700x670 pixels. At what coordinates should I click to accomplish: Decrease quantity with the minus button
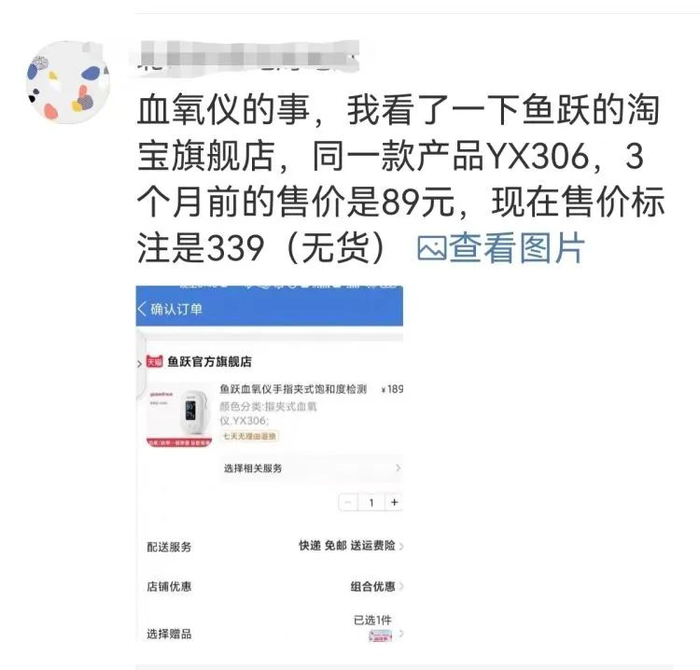click(x=349, y=503)
